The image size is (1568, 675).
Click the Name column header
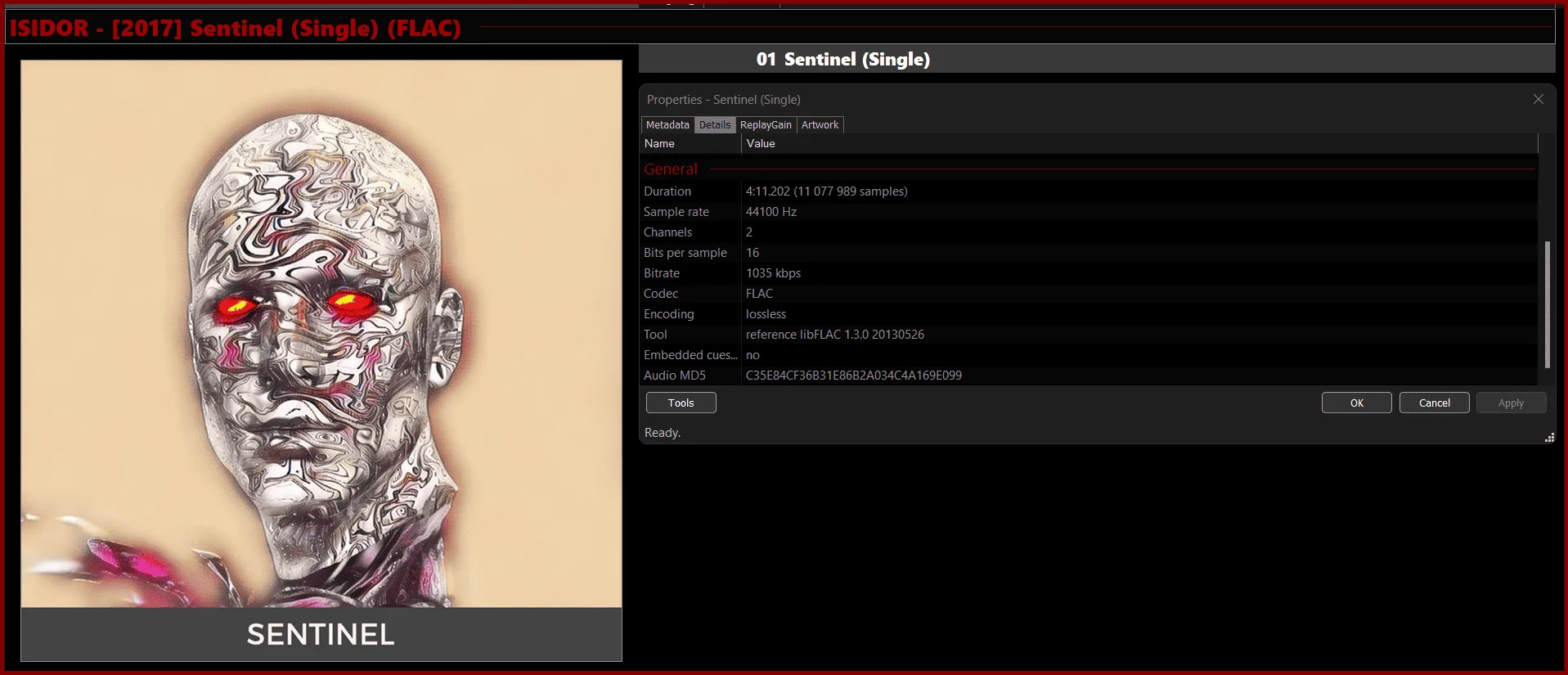[690, 143]
